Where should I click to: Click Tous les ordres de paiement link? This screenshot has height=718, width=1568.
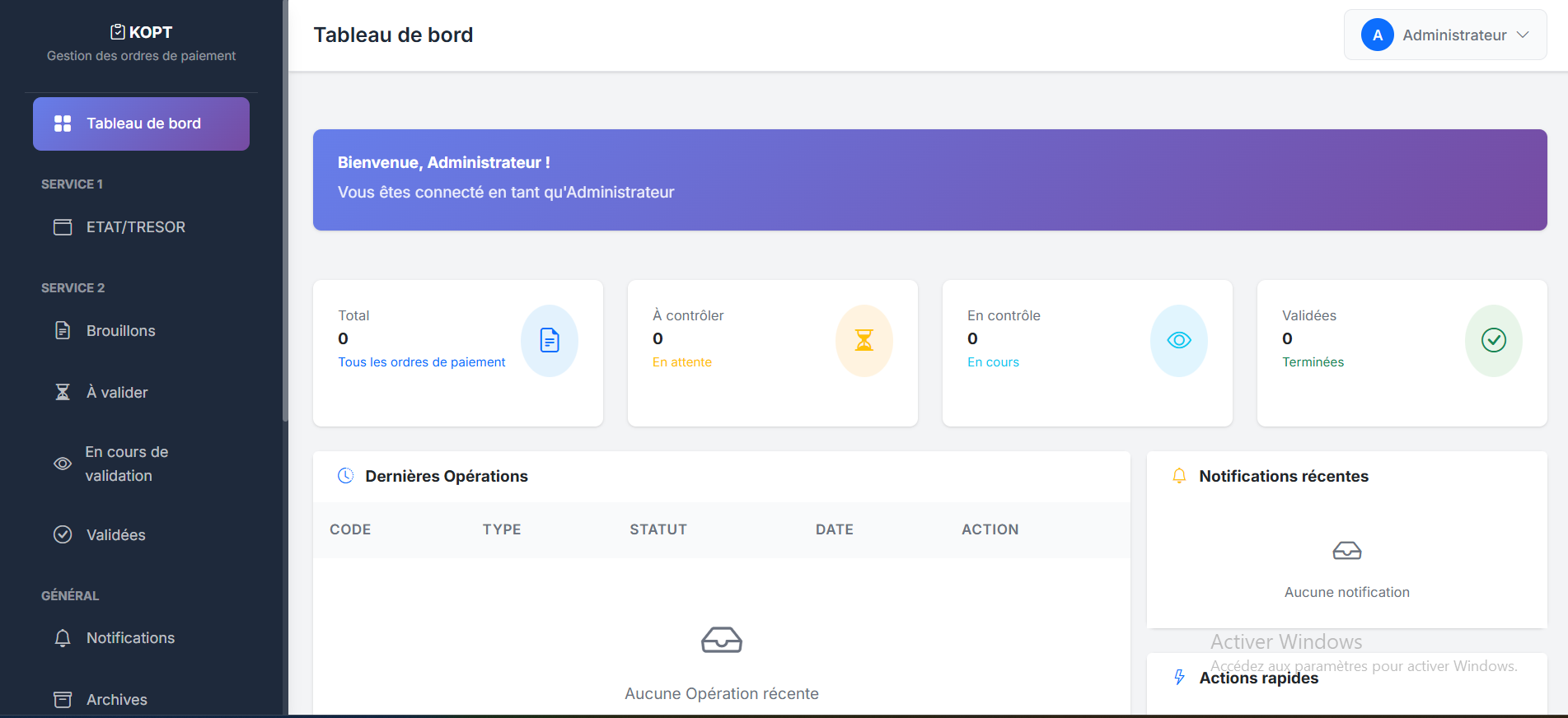pyautogui.click(x=421, y=362)
